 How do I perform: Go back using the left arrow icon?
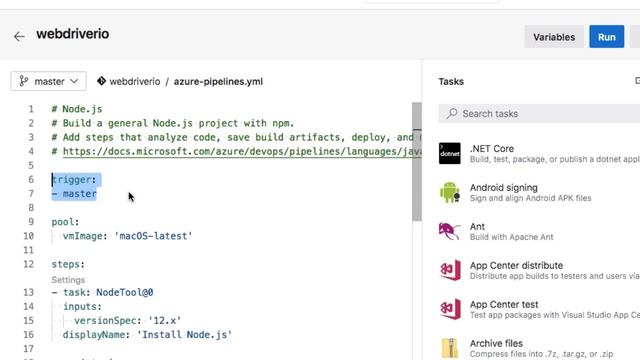[19, 37]
